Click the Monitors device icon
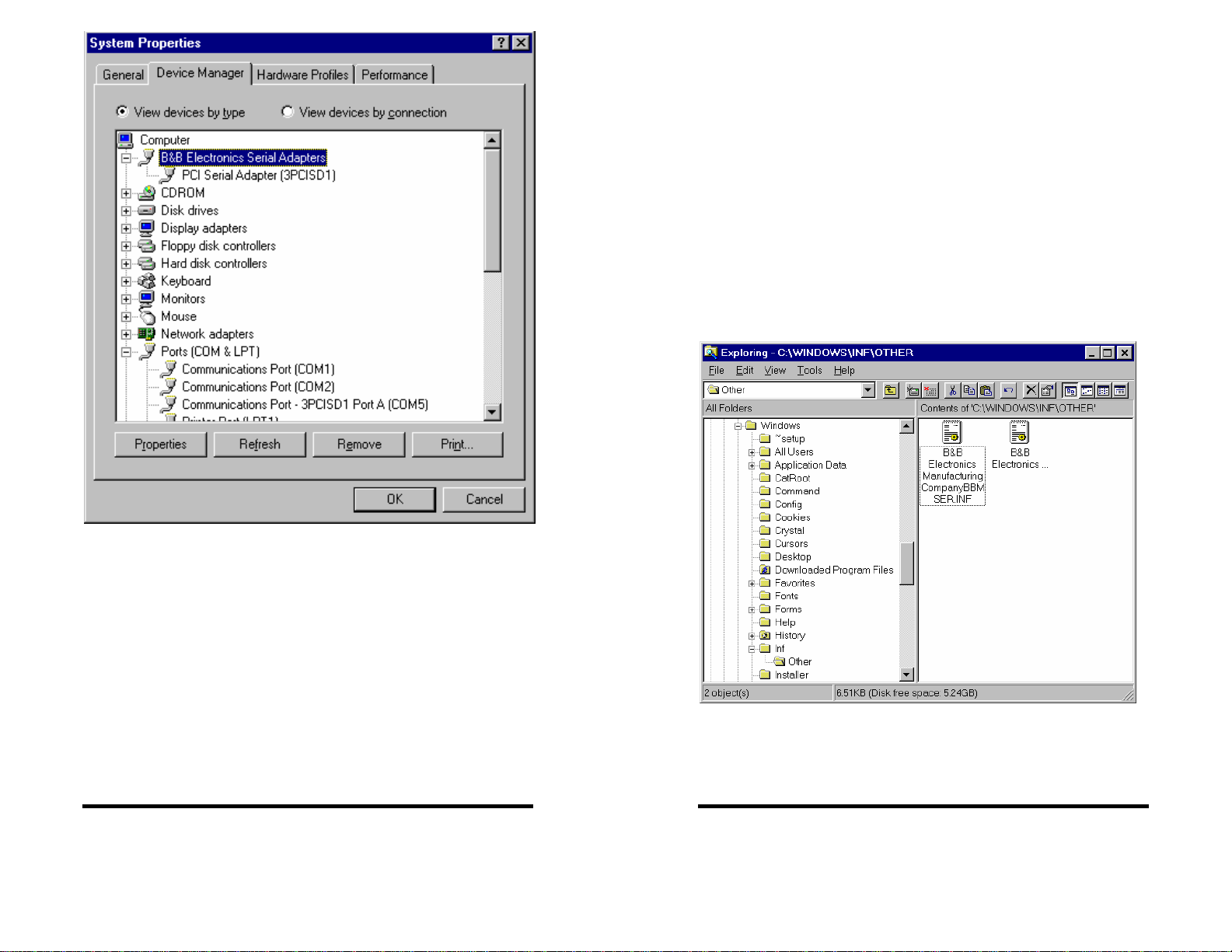The image size is (1232, 952). [x=146, y=298]
